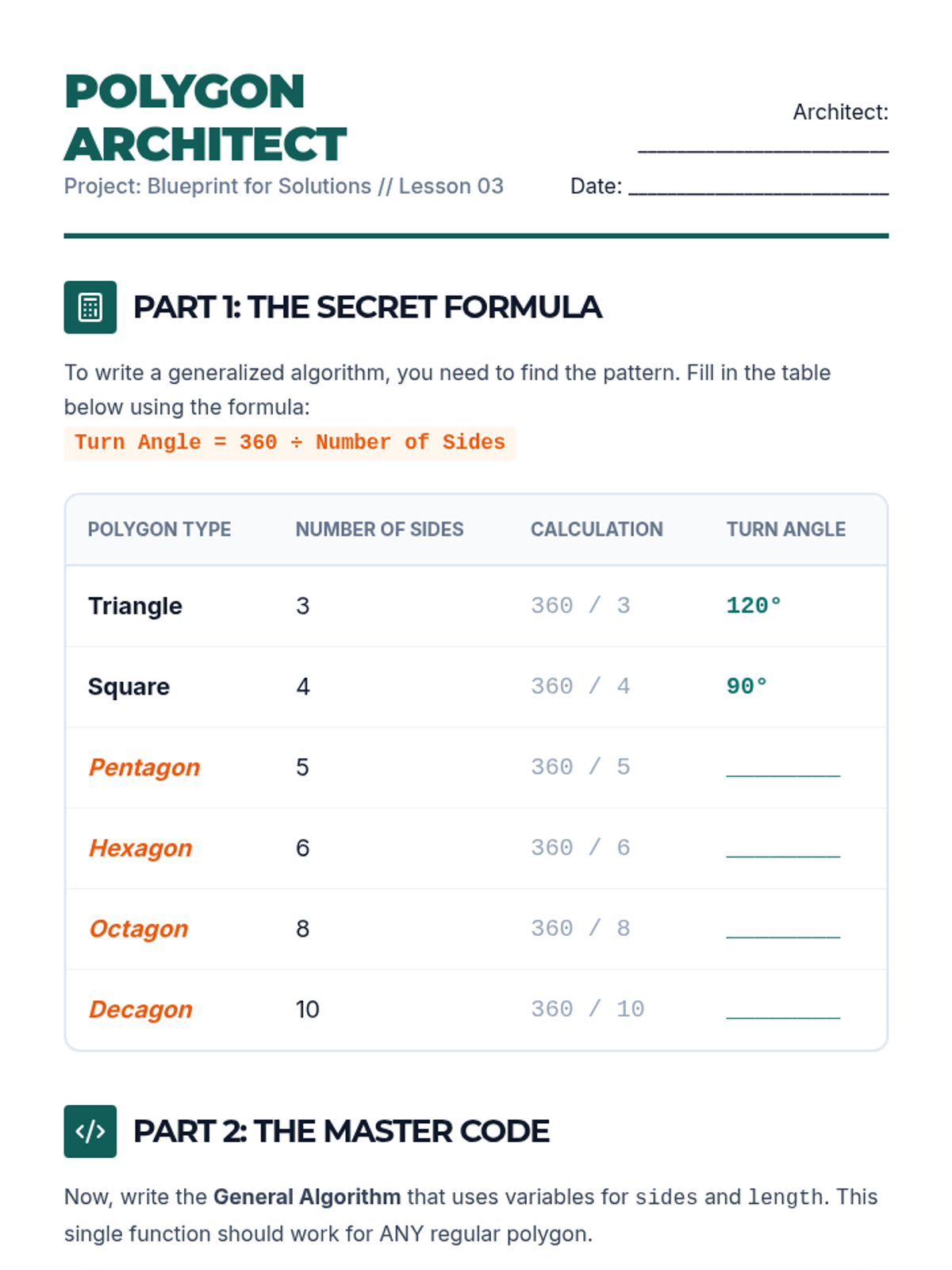This screenshot has width=952, height=1270.
Task: Click the Date blank line
Action: 758,187
